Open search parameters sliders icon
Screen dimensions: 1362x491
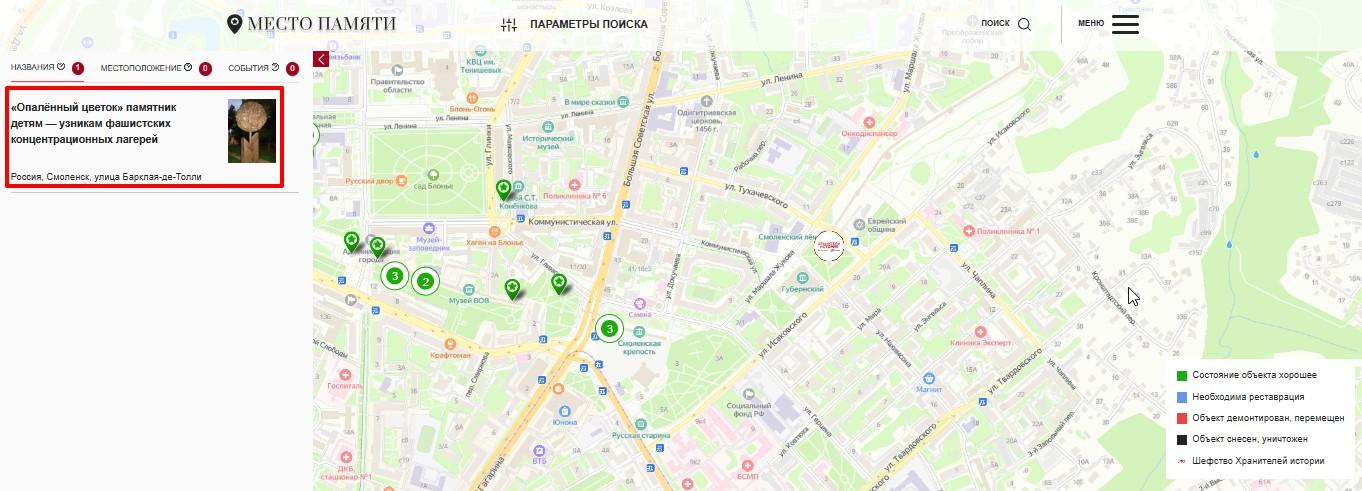coord(509,25)
